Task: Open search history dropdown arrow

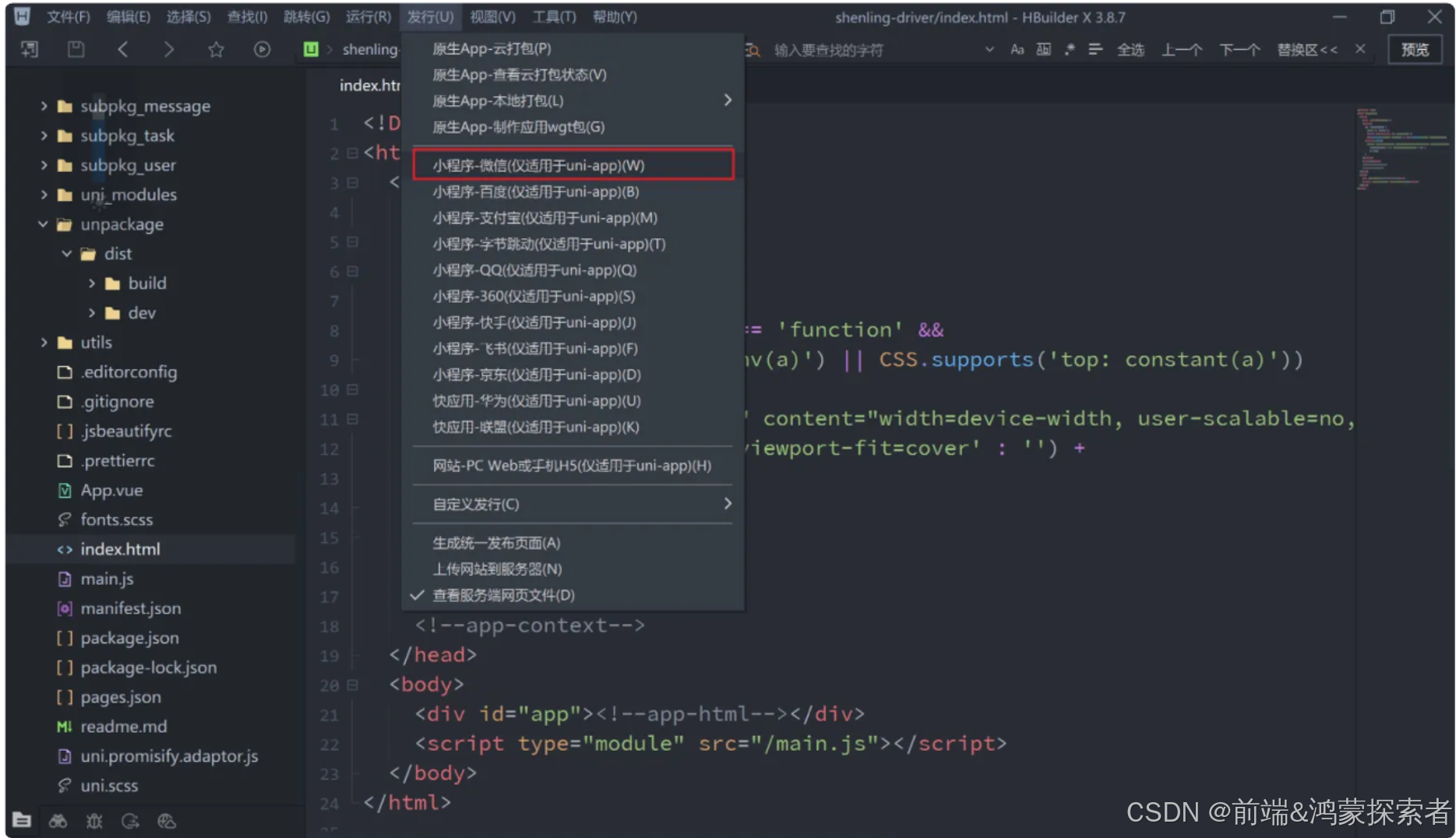Action: pos(989,49)
